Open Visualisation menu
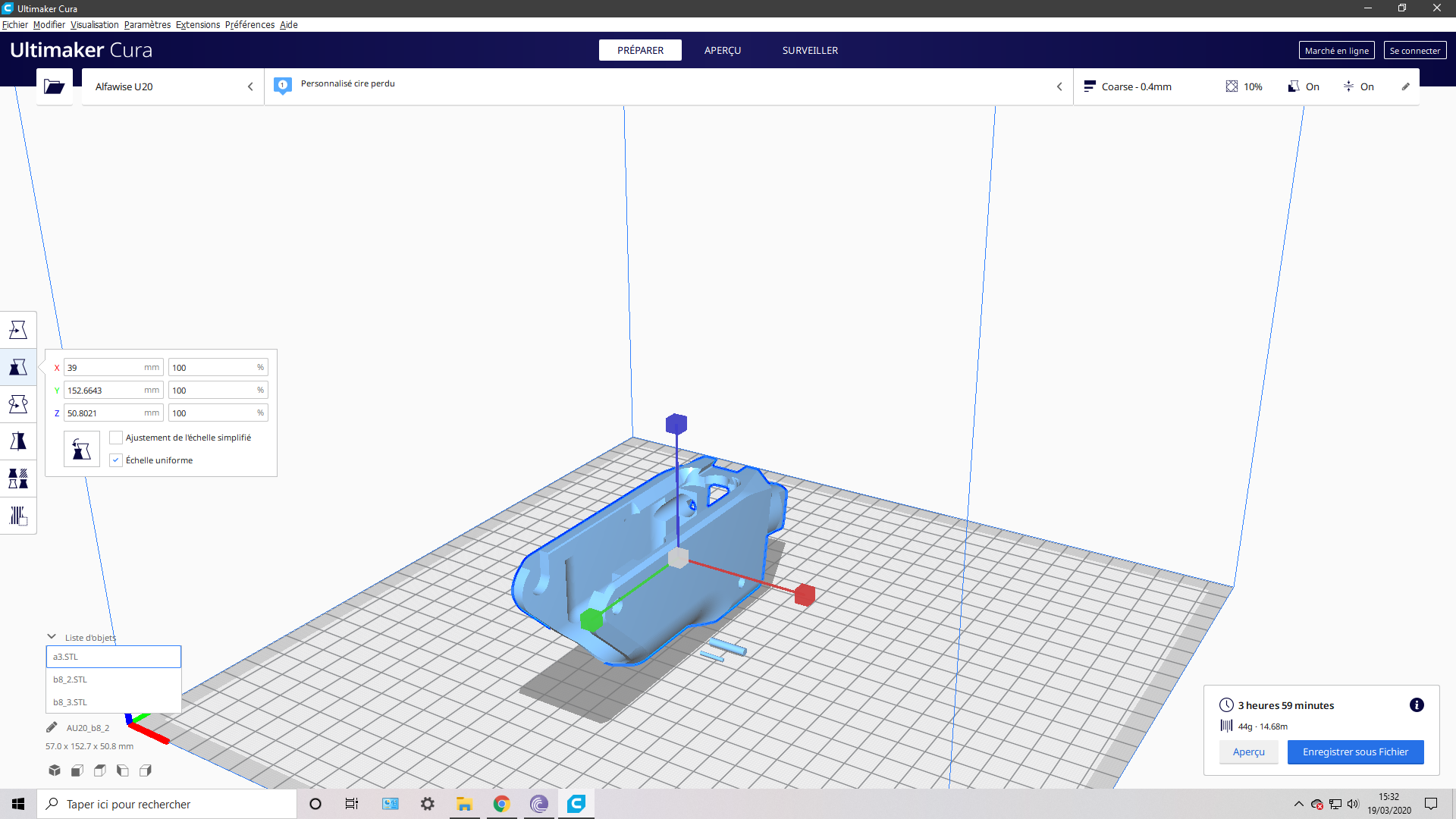 [x=95, y=25]
